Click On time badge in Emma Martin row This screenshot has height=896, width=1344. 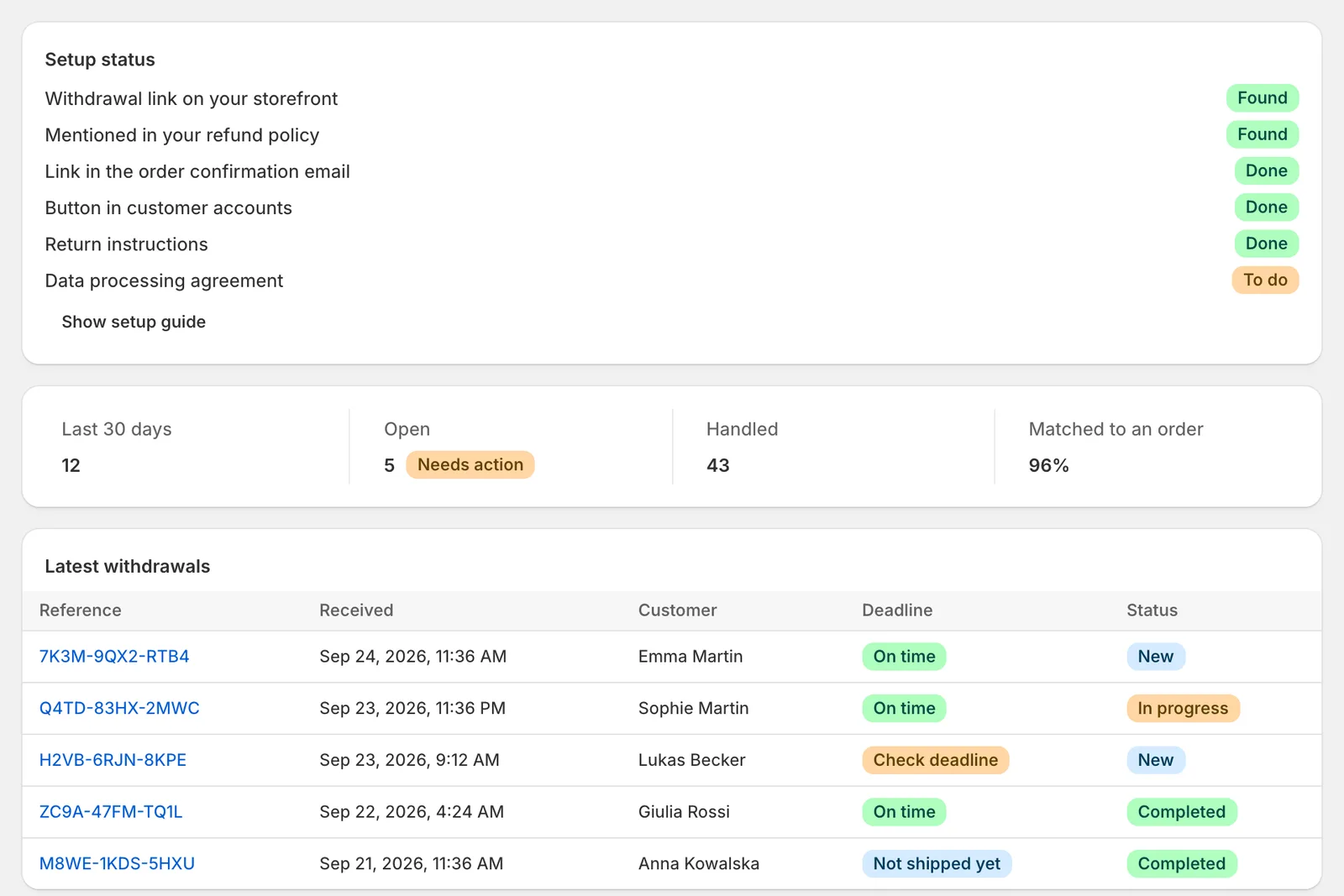point(905,657)
